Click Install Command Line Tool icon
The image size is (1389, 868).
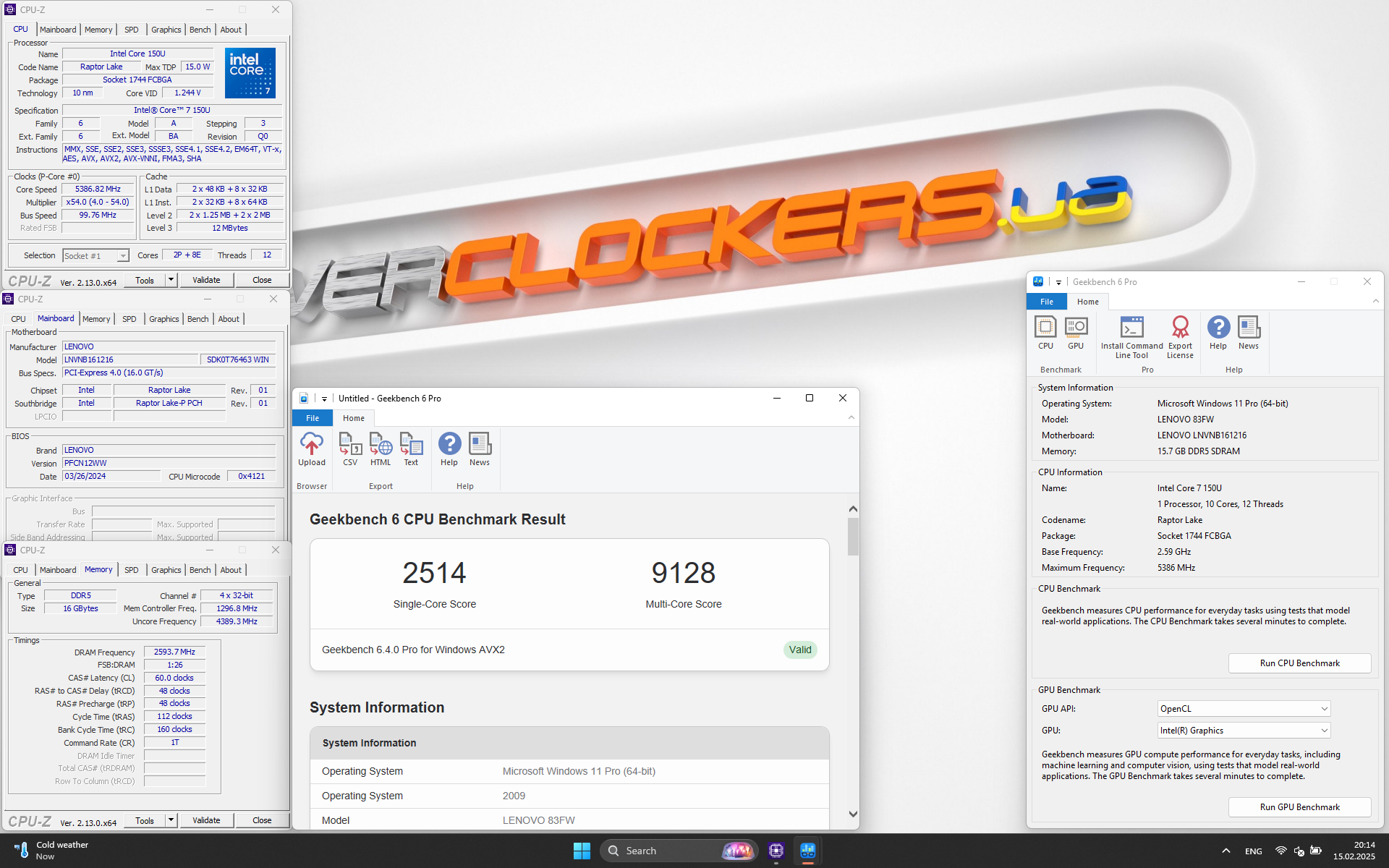(x=1132, y=337)
